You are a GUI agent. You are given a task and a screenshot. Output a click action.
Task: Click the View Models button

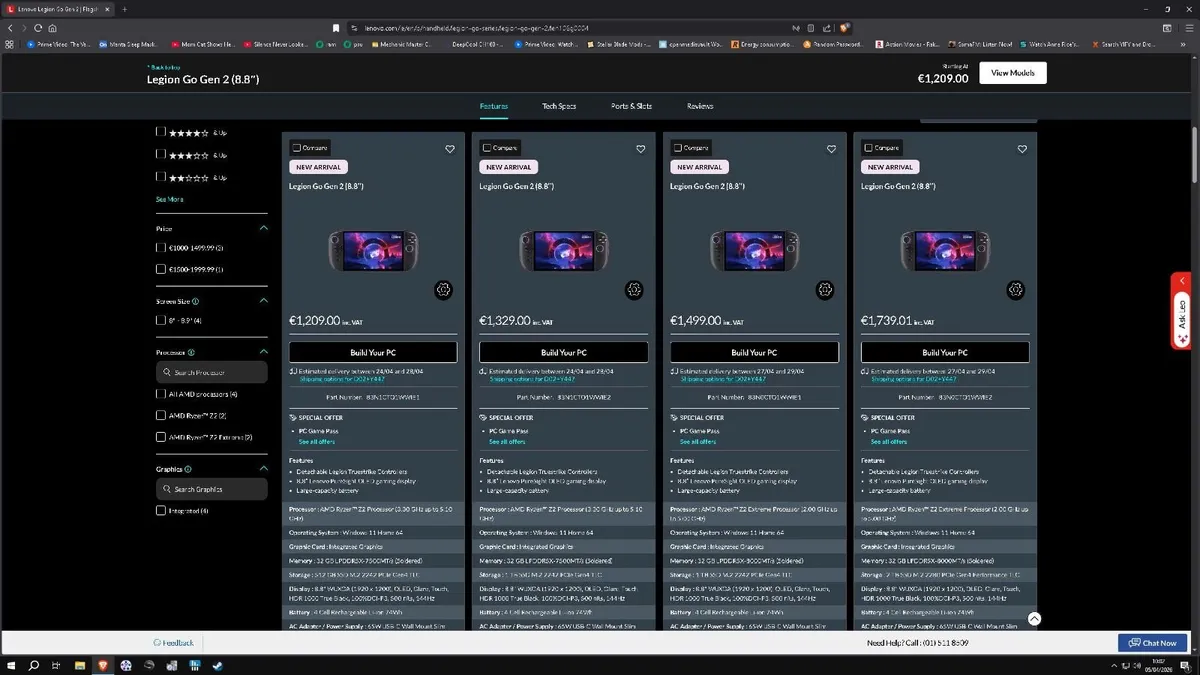[x=1012, y=73]
